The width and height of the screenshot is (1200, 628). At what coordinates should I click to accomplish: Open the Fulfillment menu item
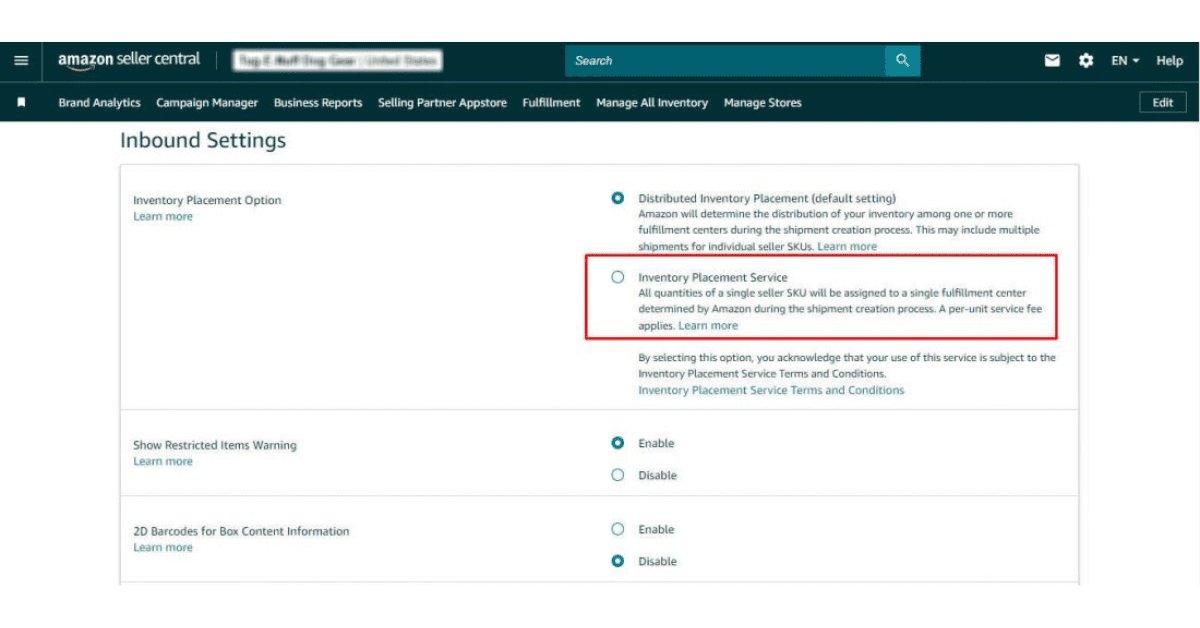pyautogui.click(x=551, y=103)
